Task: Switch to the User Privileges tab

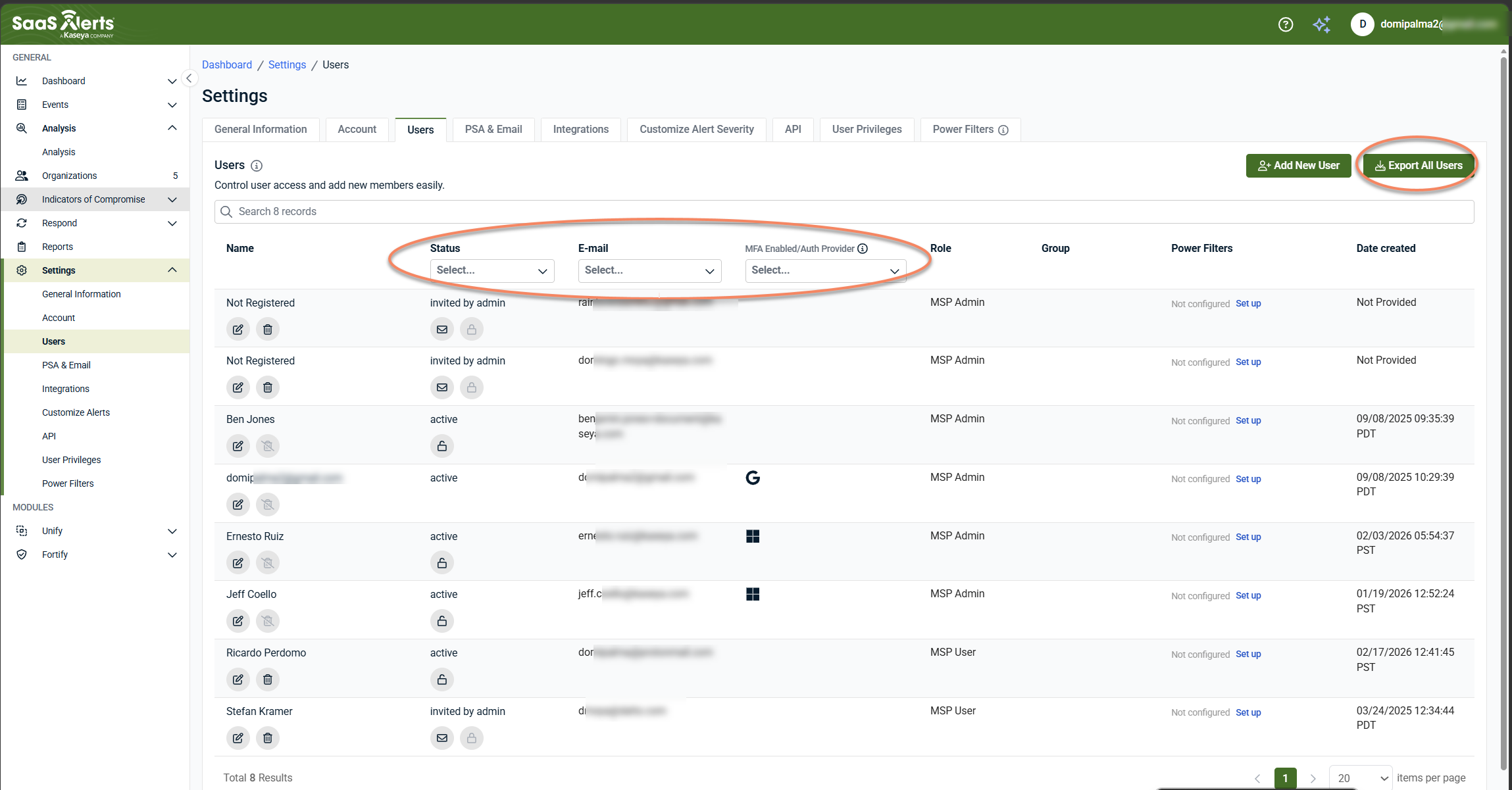Action: 867,130
